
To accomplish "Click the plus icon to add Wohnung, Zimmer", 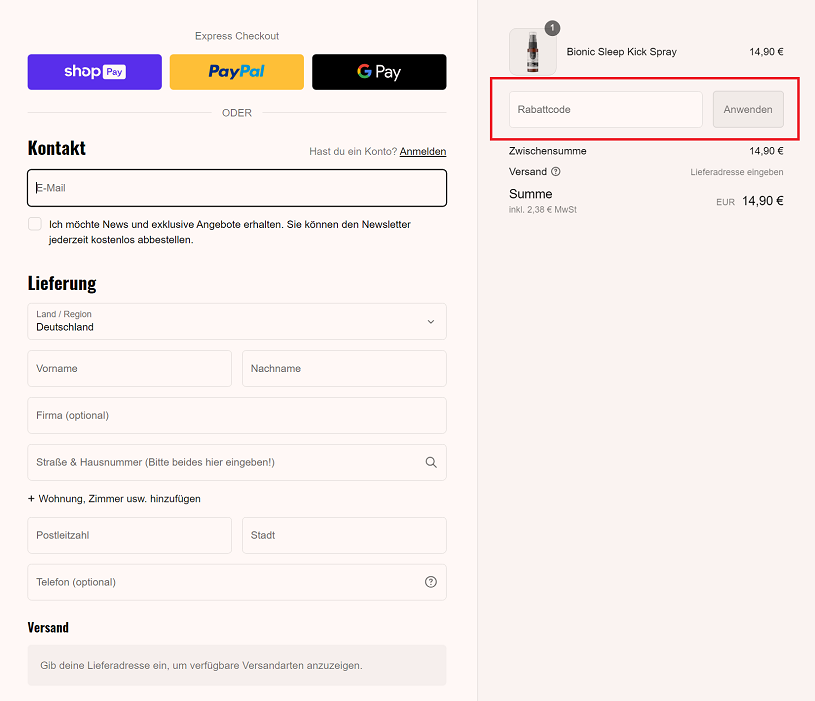I will [x=31, y=498].
